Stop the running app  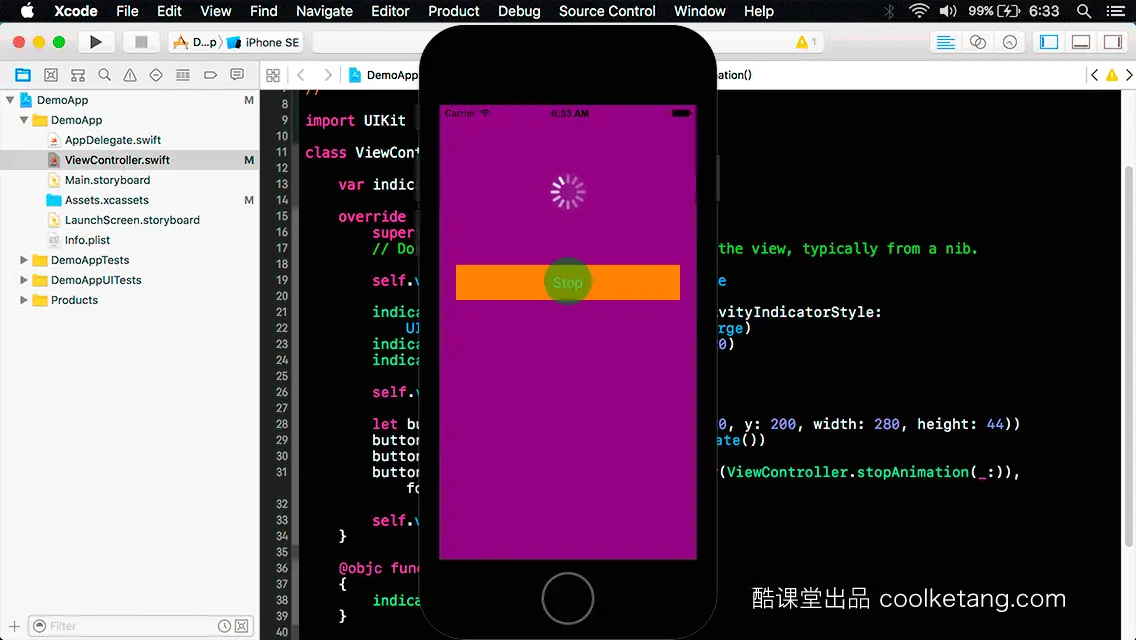tap(141, 42)
